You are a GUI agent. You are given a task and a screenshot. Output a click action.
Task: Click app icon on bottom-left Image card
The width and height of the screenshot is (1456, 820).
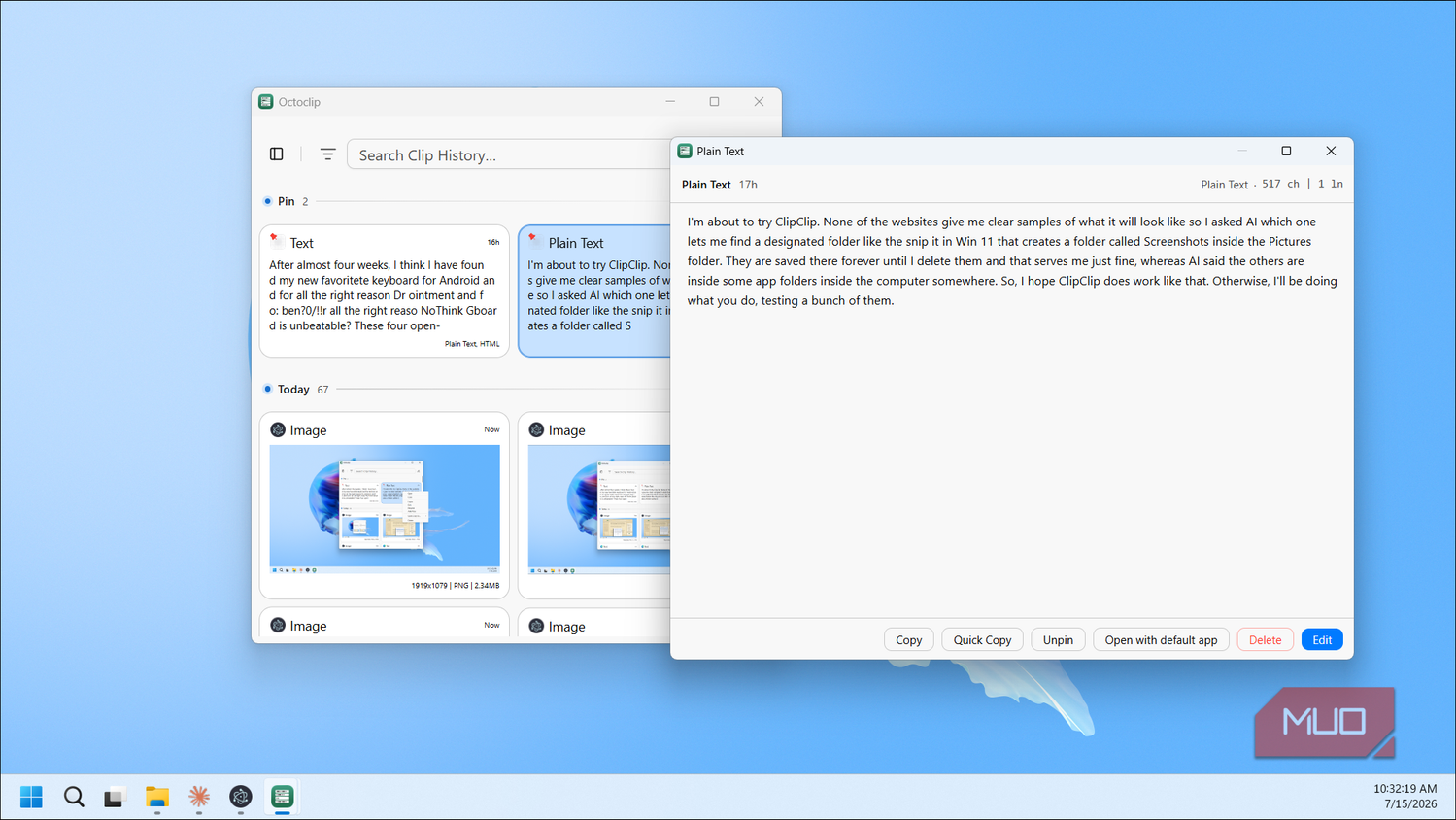pos(278,626)
